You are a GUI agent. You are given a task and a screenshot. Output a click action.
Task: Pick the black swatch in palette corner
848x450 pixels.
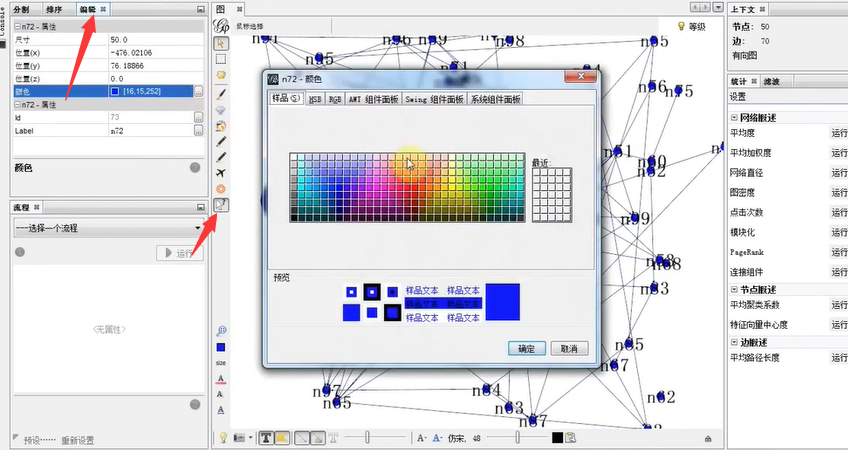pyautogui.click(x=294, y=218)
